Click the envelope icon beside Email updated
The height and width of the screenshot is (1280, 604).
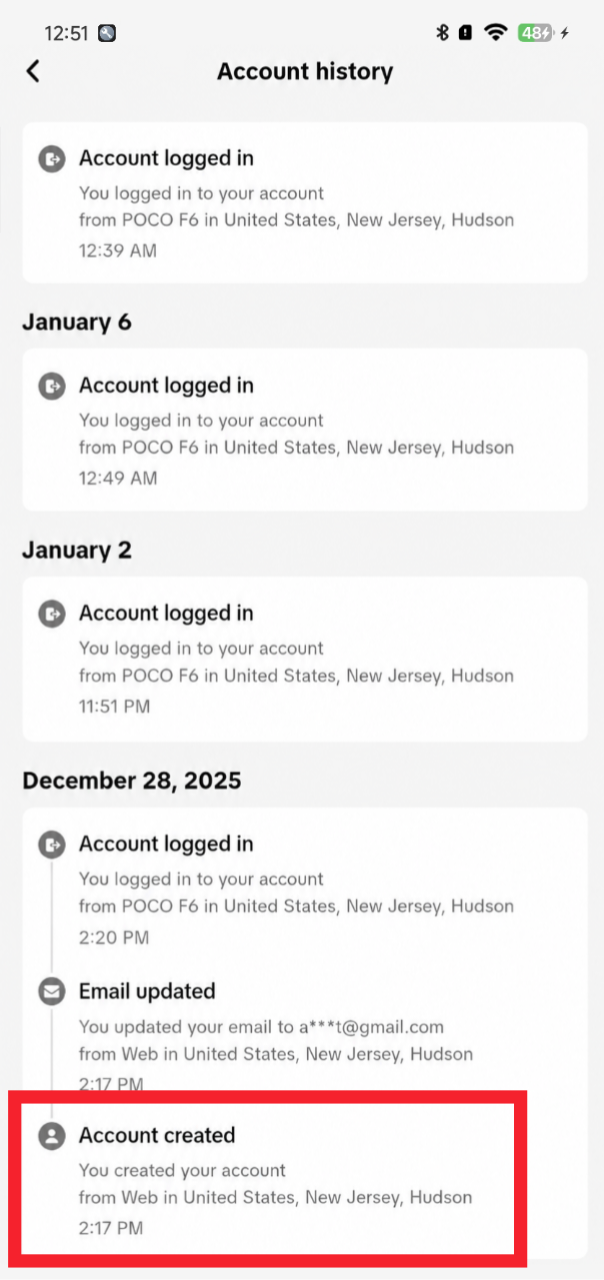coord(52,991)
